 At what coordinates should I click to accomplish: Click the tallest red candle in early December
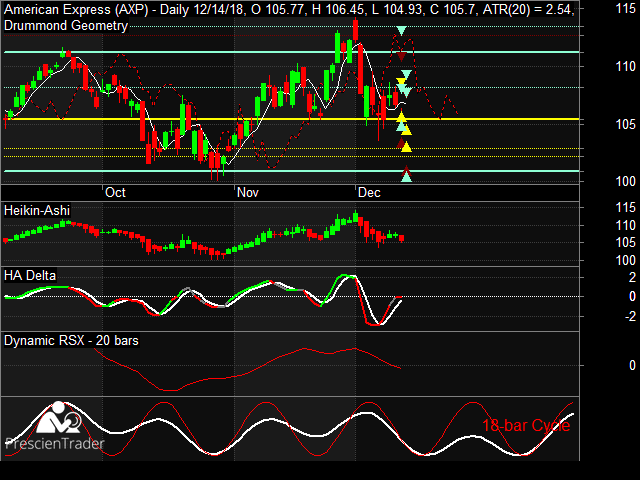[x=361, y=69]
